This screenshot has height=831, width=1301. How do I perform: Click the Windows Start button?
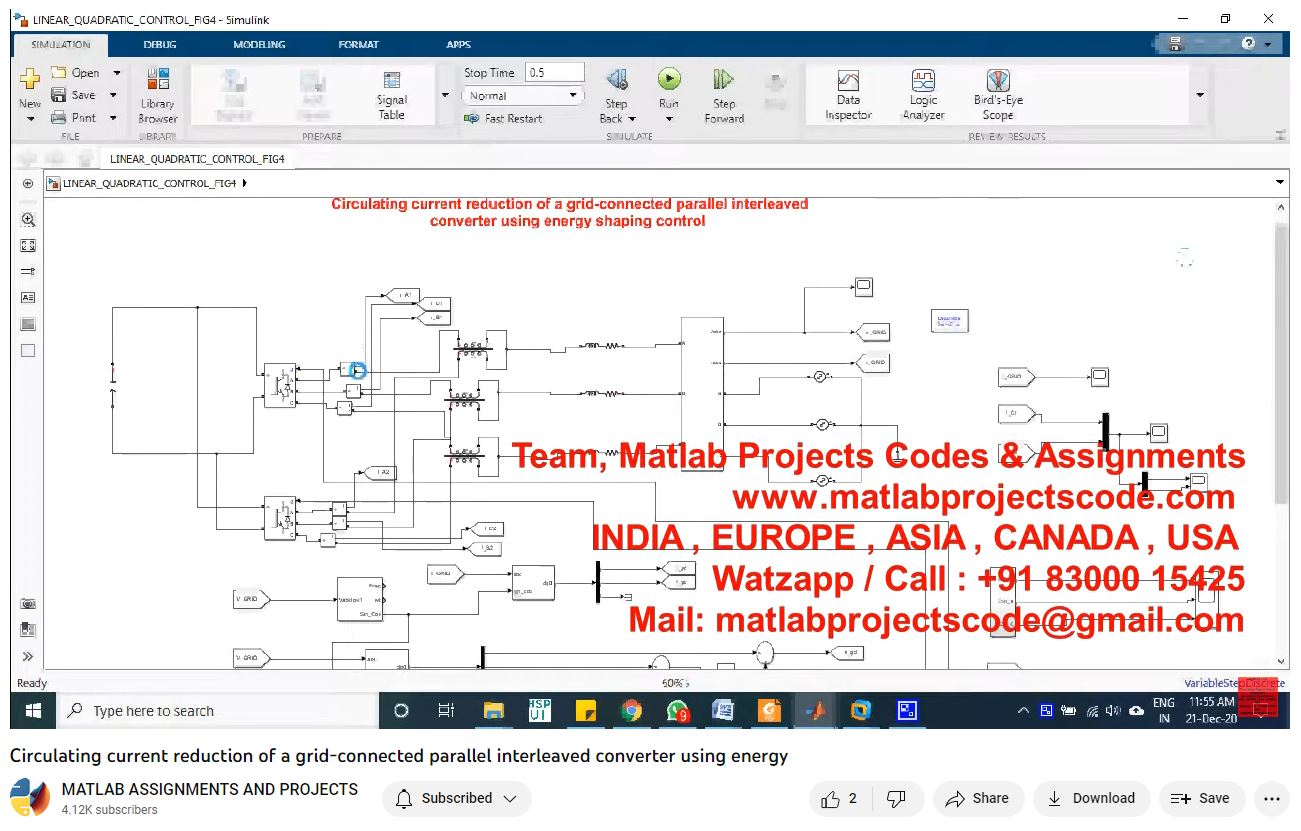pos(33,711)
